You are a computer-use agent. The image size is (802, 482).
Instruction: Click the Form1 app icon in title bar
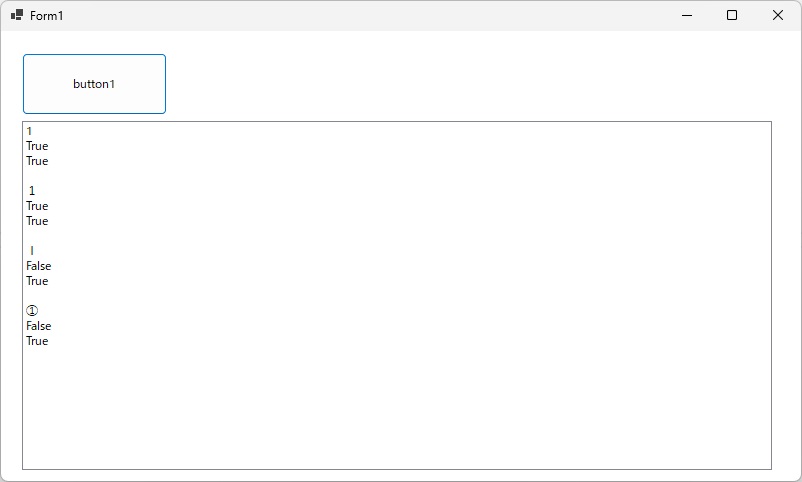[x=17, y=15]
